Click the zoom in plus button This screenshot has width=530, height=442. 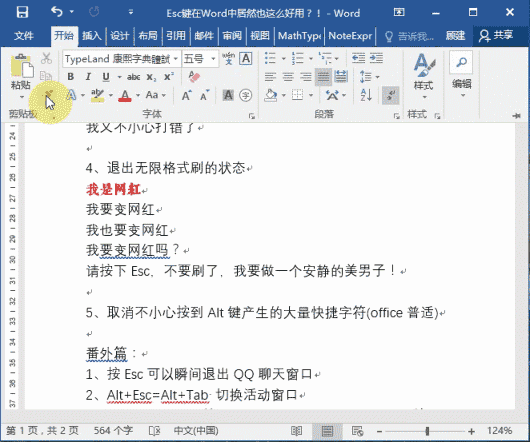471,431
